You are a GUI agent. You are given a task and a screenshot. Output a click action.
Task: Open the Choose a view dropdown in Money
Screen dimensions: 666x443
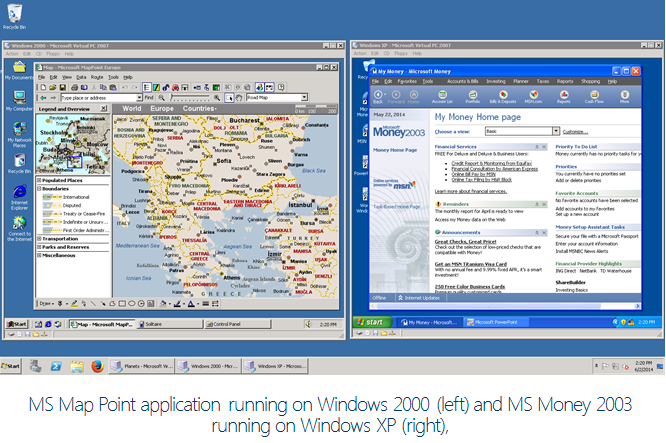pos(556,131)
